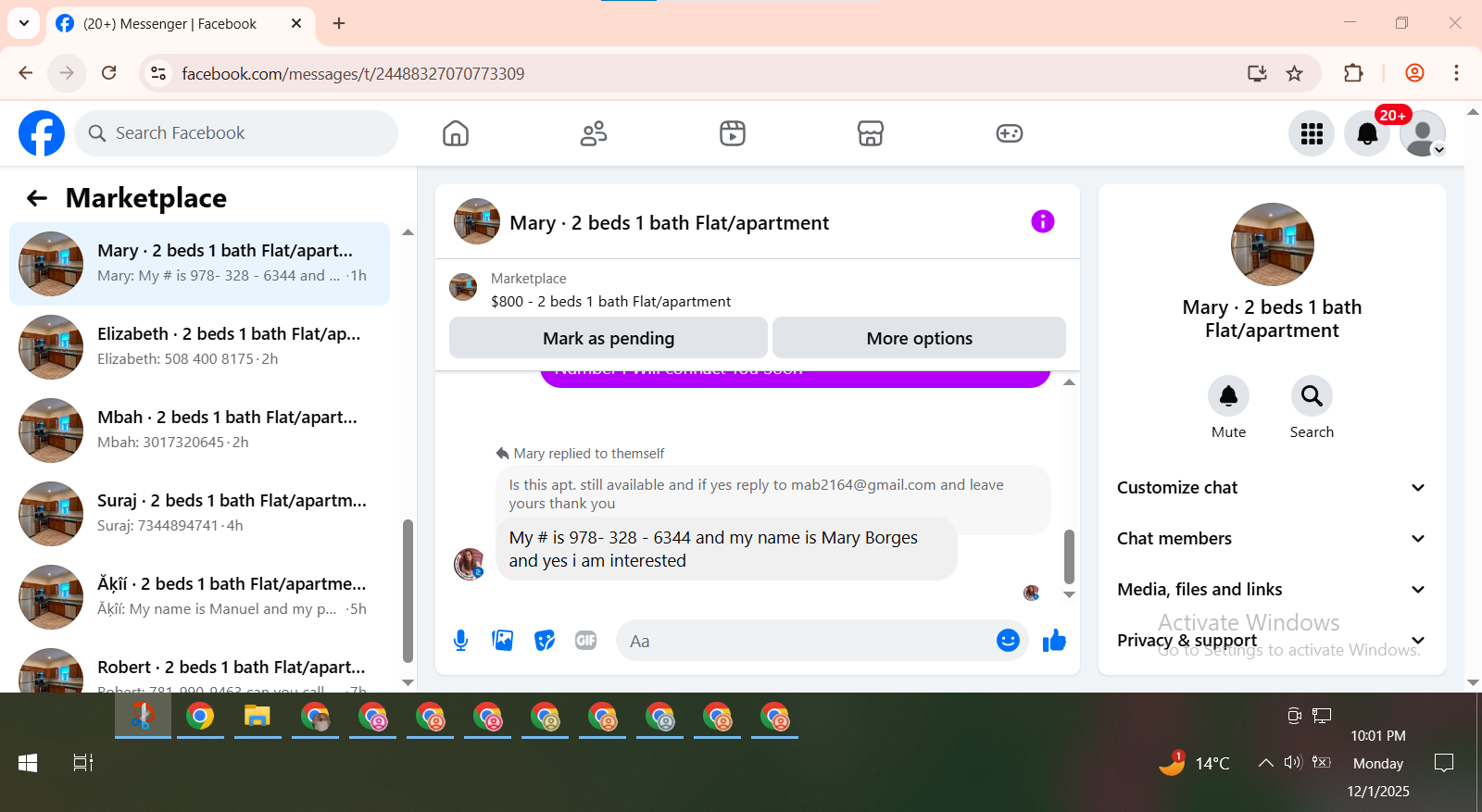Close the Messenger | Facebook tab
The height and width of the screenshot is (812, 1482).
tap(296, 24)
